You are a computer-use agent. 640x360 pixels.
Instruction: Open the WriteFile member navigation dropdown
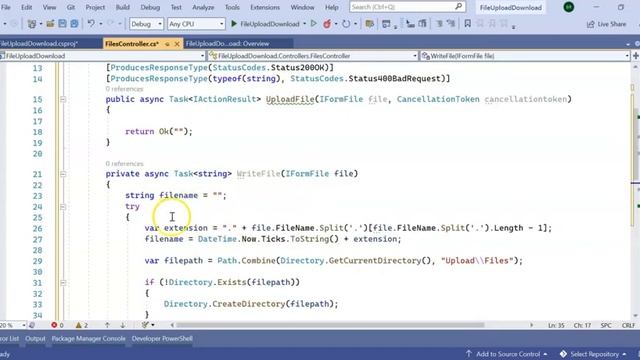coord(525,56)
